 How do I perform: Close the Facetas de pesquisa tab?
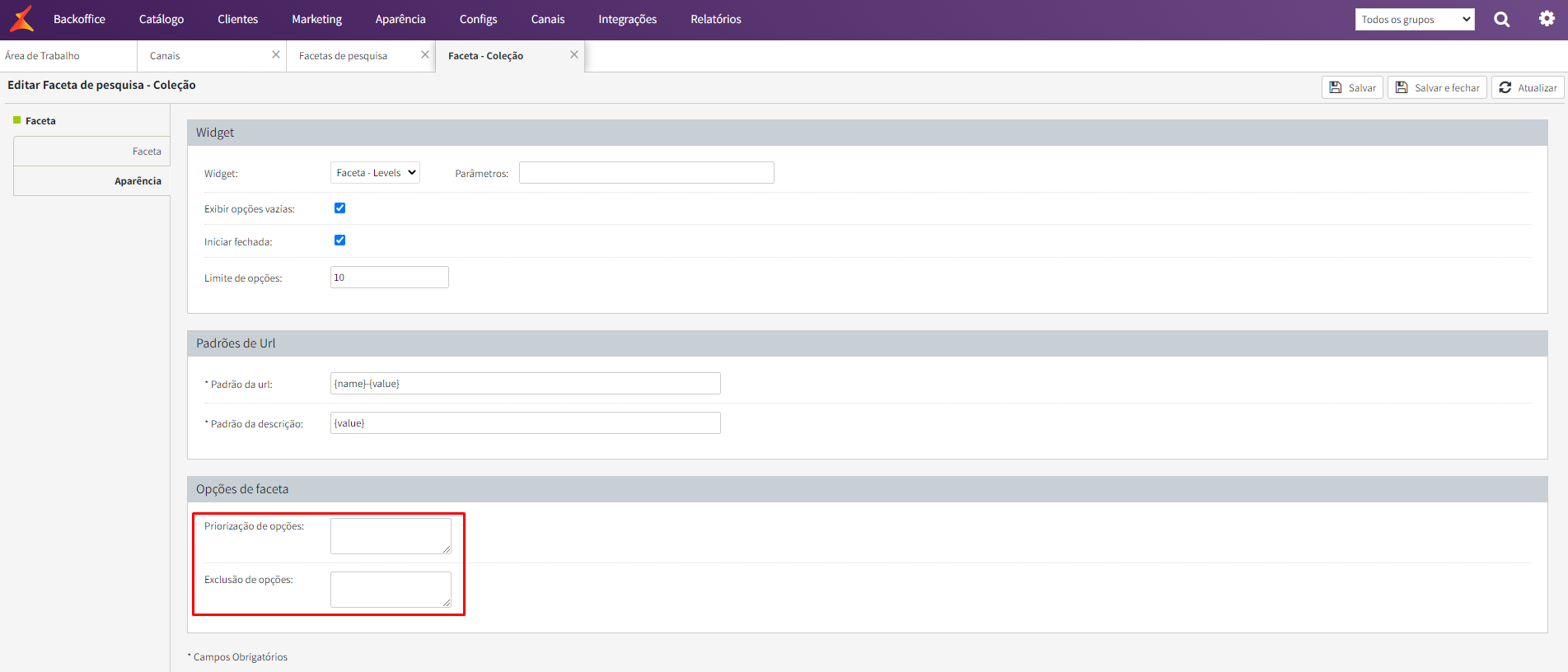pos(425,54)
